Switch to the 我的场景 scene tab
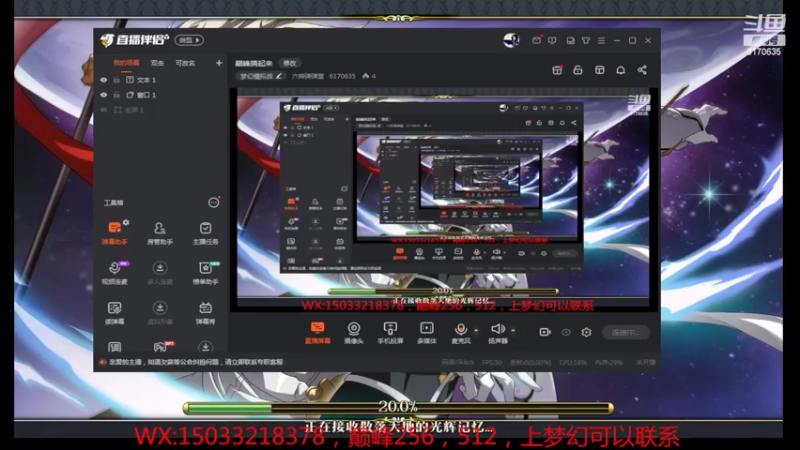The height and width of the screenshot is (450, 800). coord(126,63)
